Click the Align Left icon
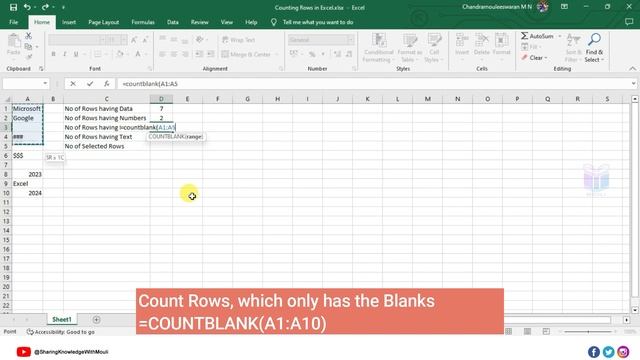Viewport: 640px width, 360px height. point(162,54)
